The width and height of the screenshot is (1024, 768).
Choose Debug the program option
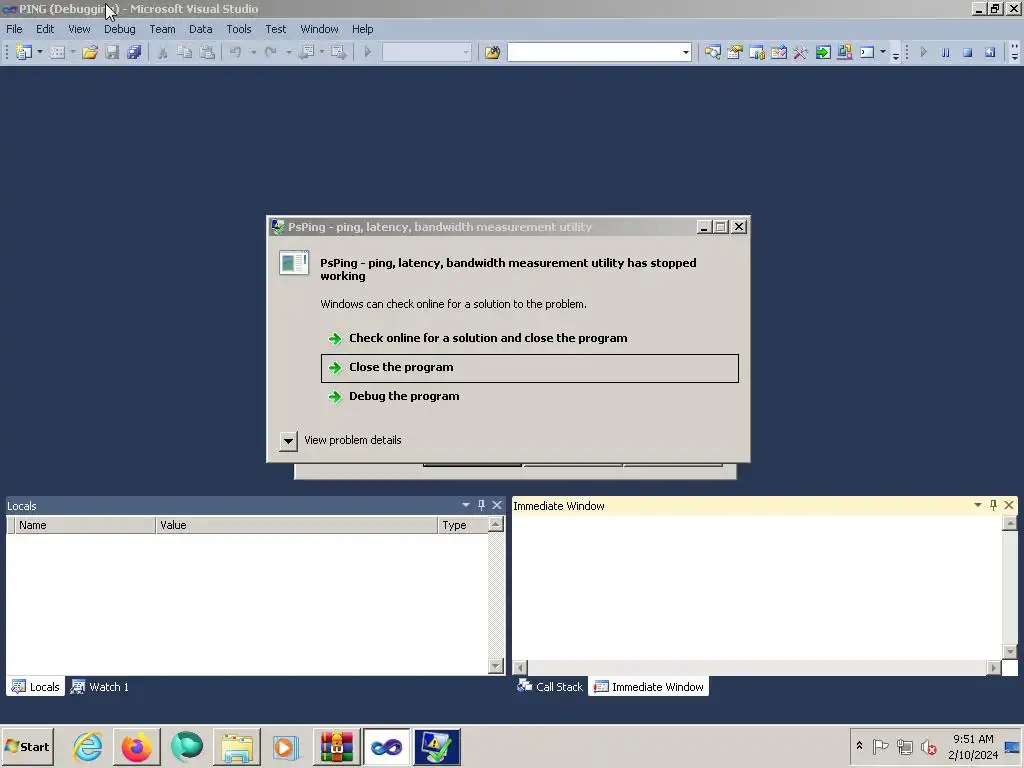pyautogui.click(x=530, y=396)
